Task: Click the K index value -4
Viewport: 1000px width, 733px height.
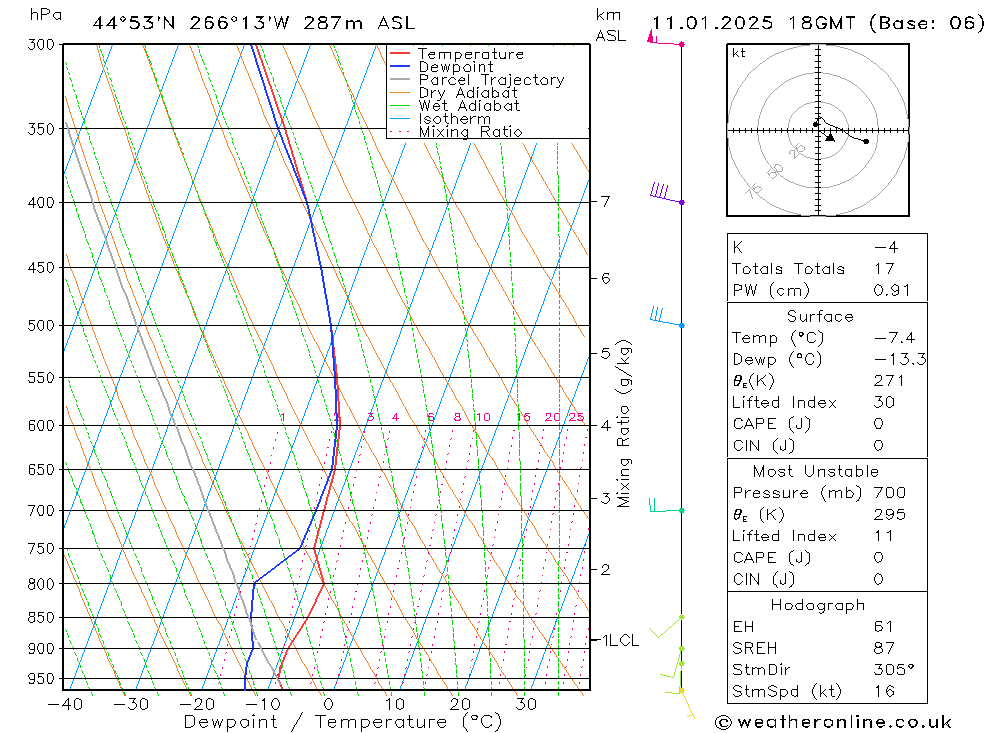Action: click(x=886, y=248)
